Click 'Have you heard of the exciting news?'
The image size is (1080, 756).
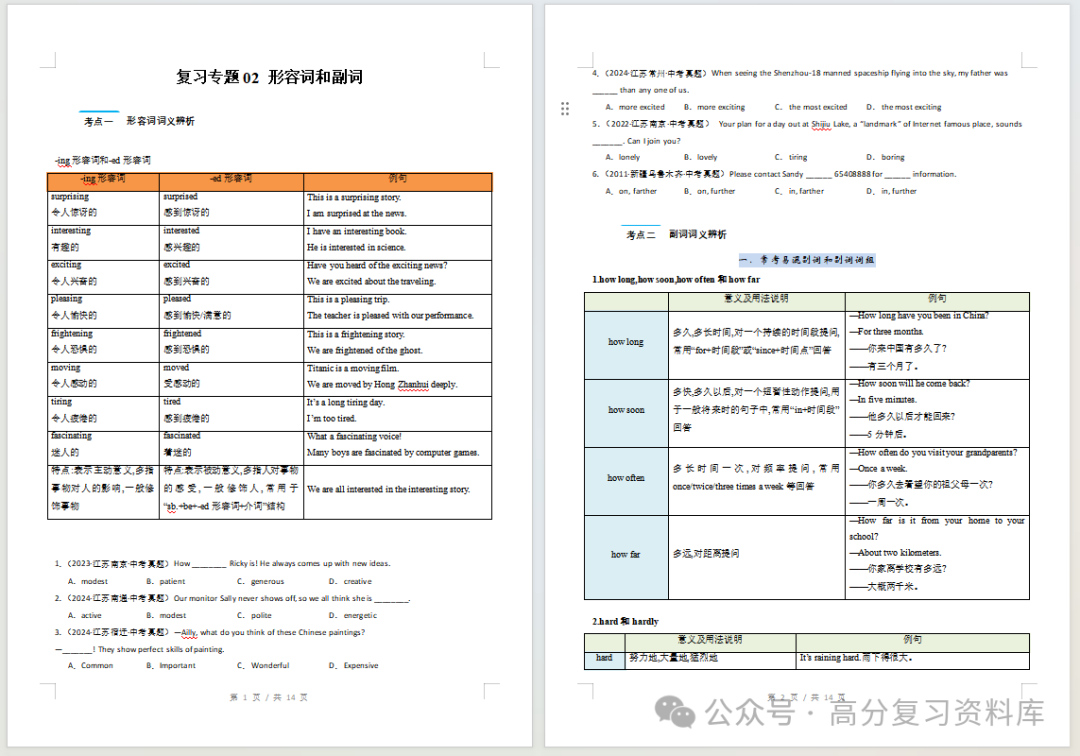click(377, 266)
